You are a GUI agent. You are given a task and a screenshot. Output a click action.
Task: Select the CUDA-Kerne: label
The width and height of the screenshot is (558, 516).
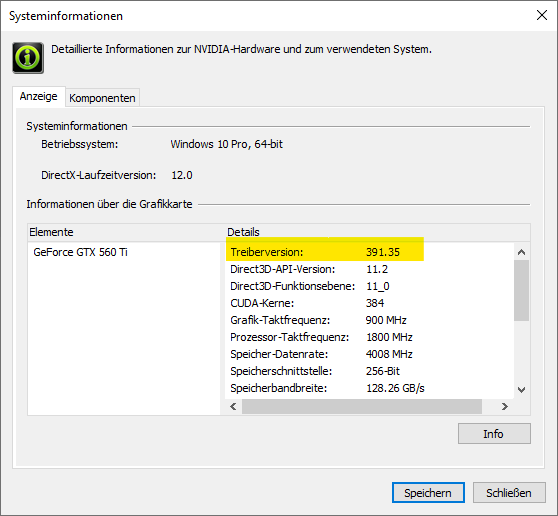click(262, 303)
